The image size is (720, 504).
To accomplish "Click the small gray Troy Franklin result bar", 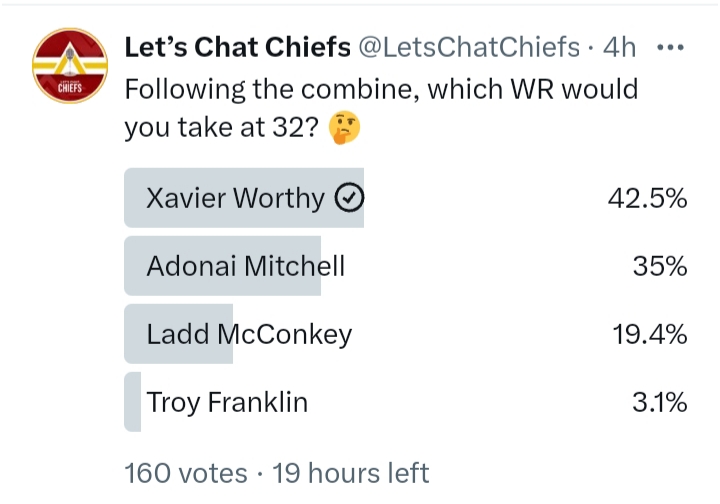I will (133, 402).
